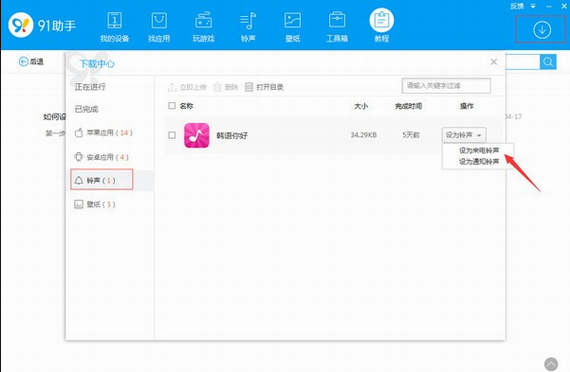This screenshot has width=570, height=372.
Task: Open the 我的设备 device icon
Action: tap(115, 20)
